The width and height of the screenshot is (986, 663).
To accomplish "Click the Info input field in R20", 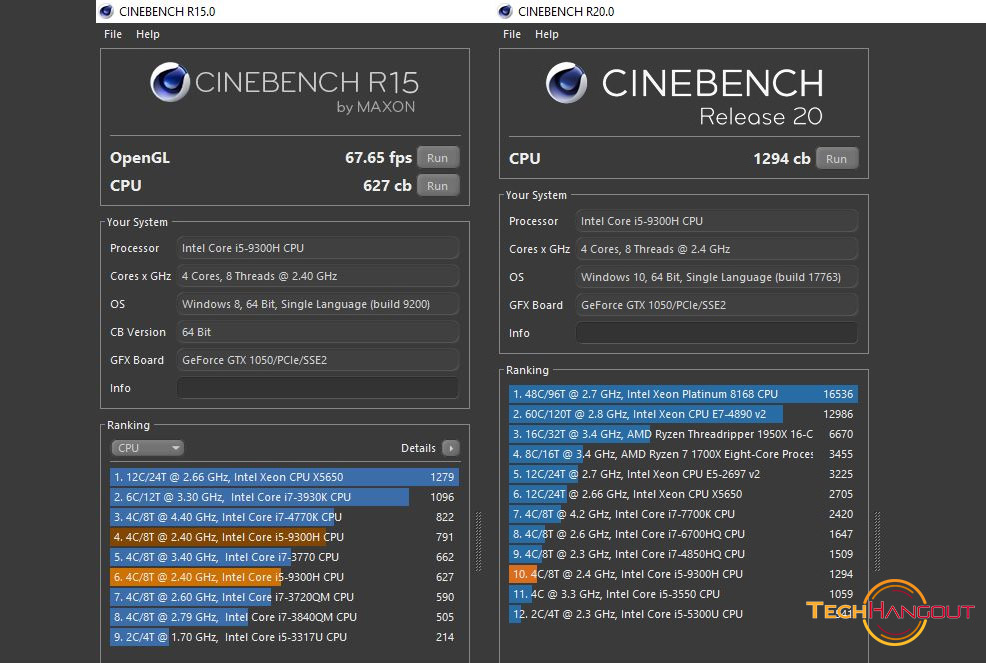I will [x=717, y=333].
